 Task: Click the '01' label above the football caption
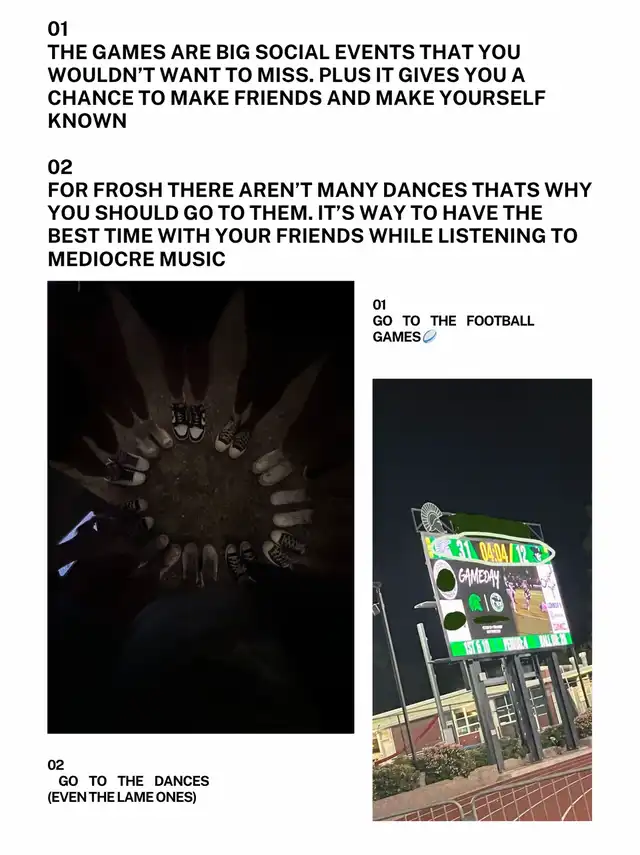(x=379, y=304)
